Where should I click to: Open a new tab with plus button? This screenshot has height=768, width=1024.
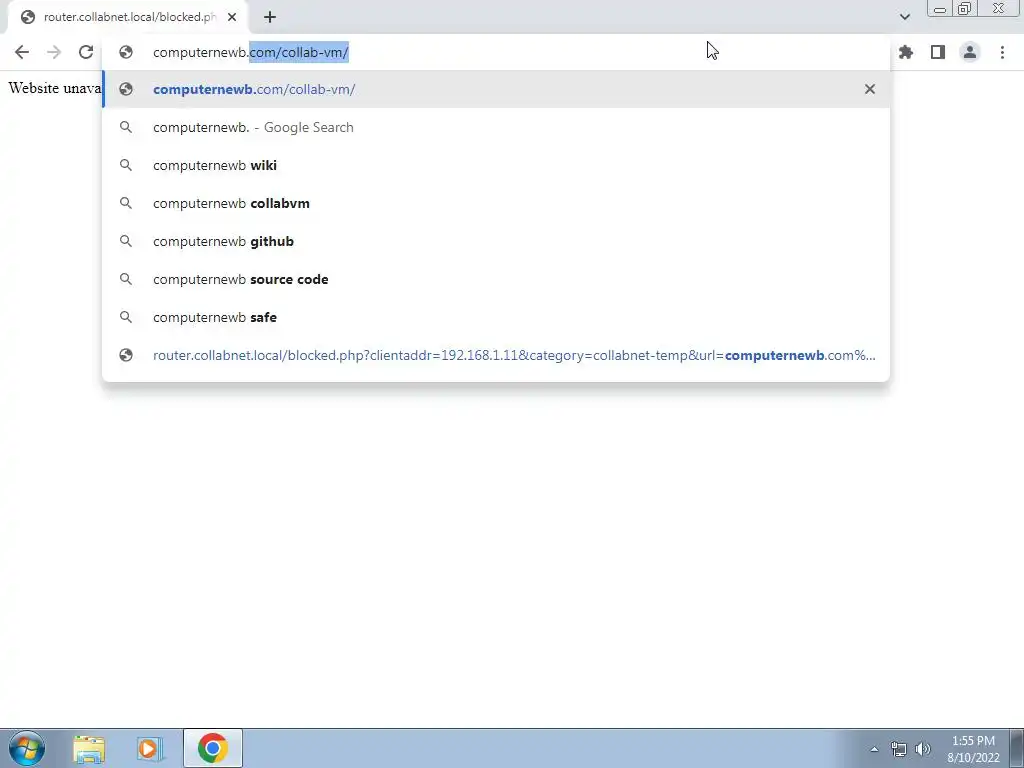tap(270, 17)
